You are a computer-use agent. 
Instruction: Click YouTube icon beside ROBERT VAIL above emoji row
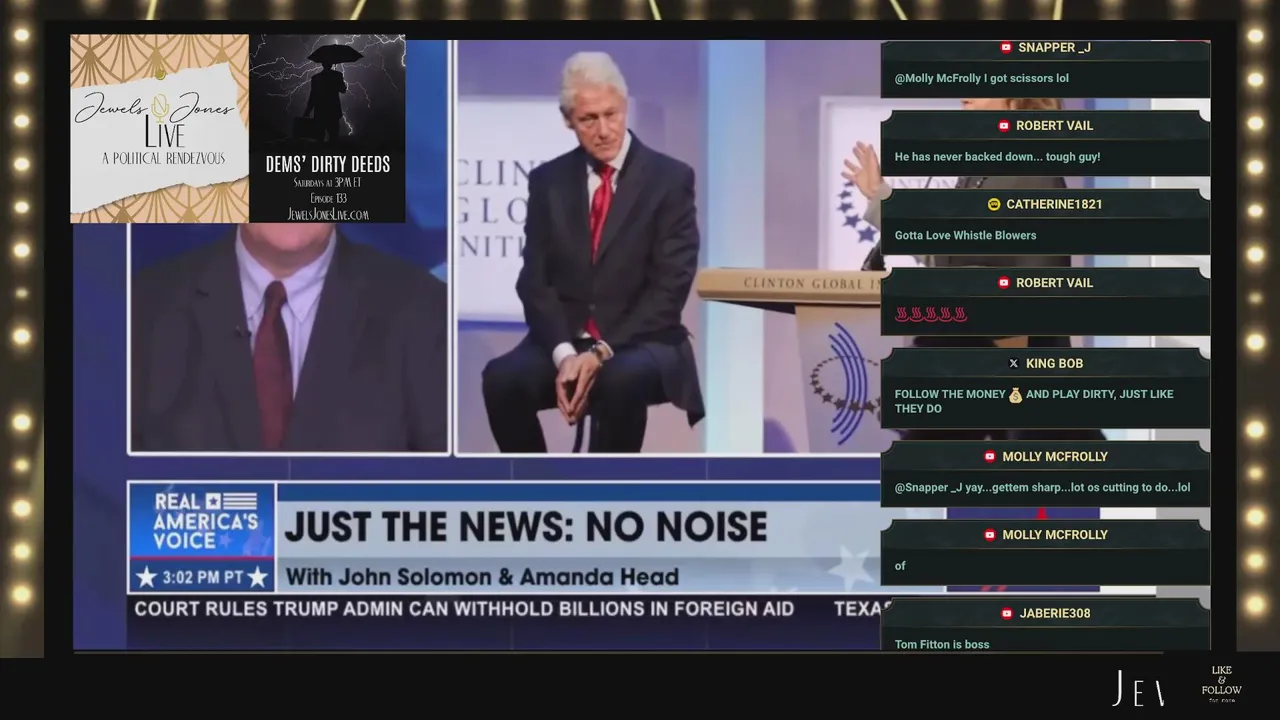1004,283
